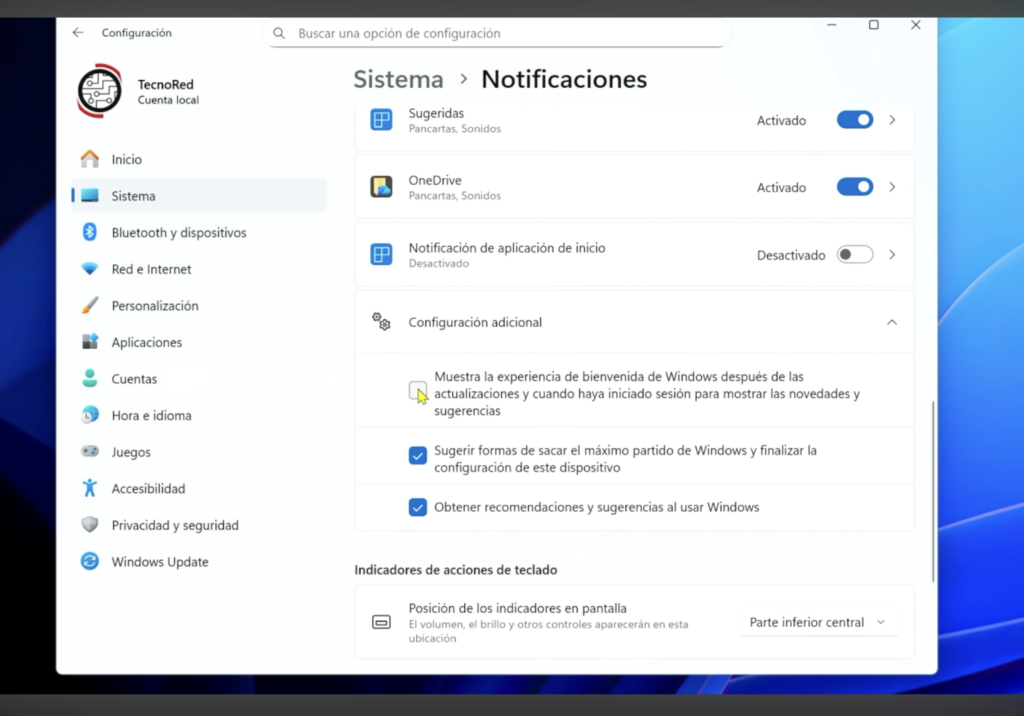
Task: Close the Configuración window
Action: coord(916,25)
